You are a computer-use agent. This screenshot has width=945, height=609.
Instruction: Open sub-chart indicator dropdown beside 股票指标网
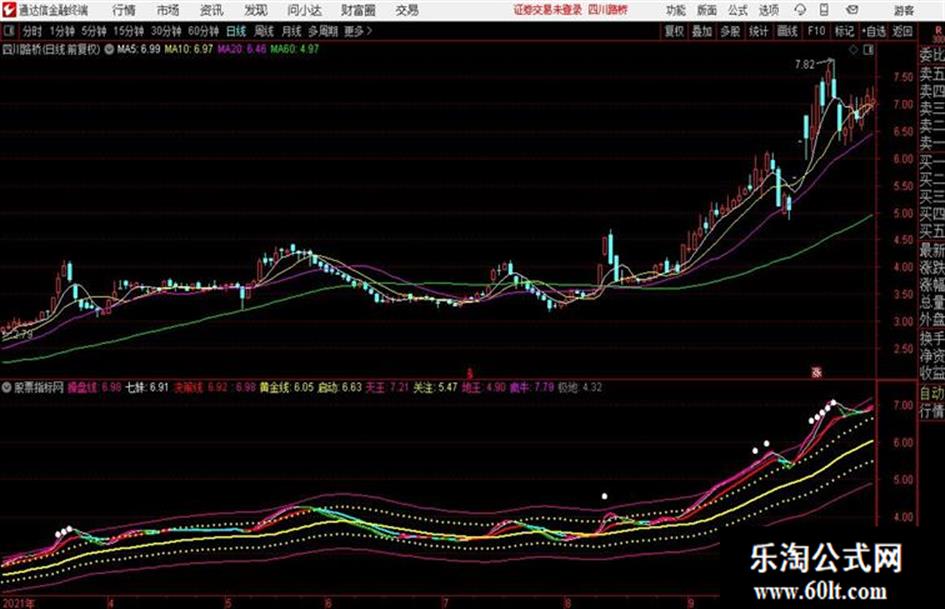(x=7, y=387)
